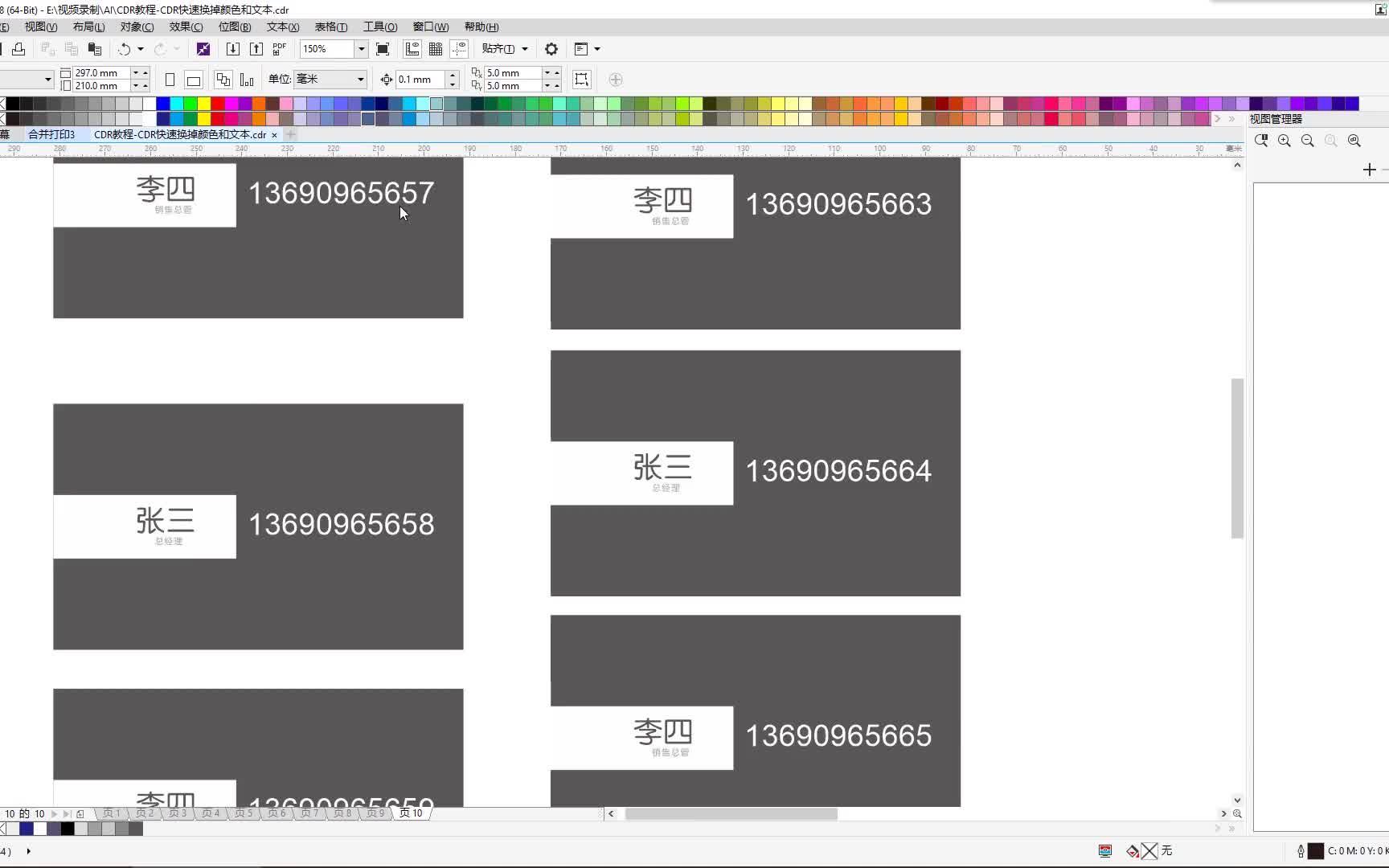Open the 对象(C) menu
Viewport: 1389px width, 868px height.
[x=137, y=27]
